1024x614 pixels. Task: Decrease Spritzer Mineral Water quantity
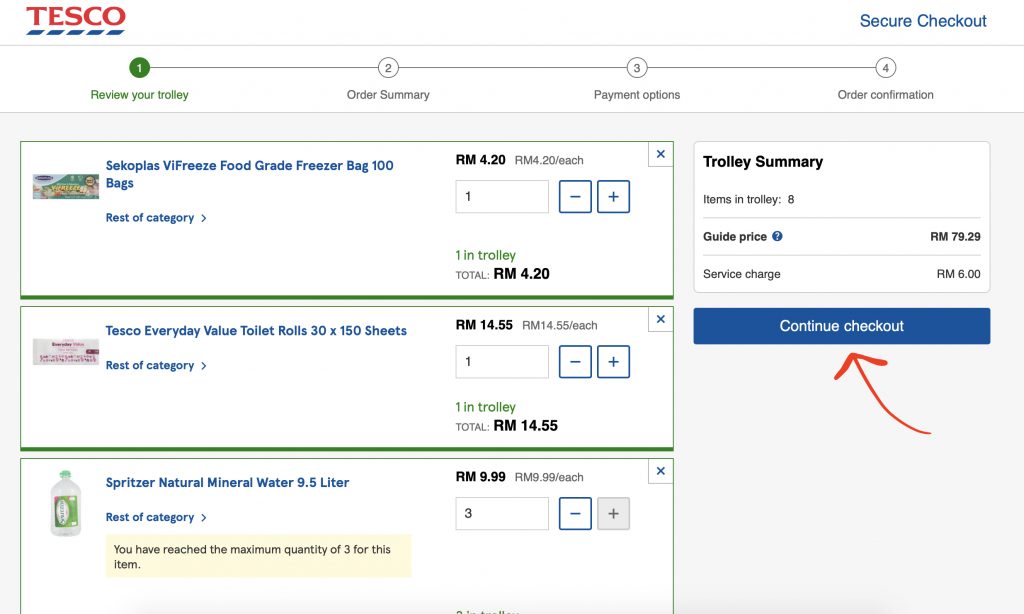(x=575, y=513)
